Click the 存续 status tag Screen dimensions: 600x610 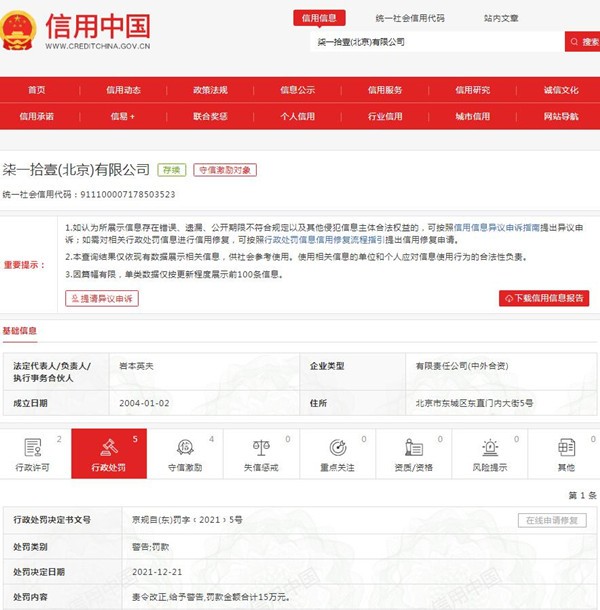(x=172, y=170)
